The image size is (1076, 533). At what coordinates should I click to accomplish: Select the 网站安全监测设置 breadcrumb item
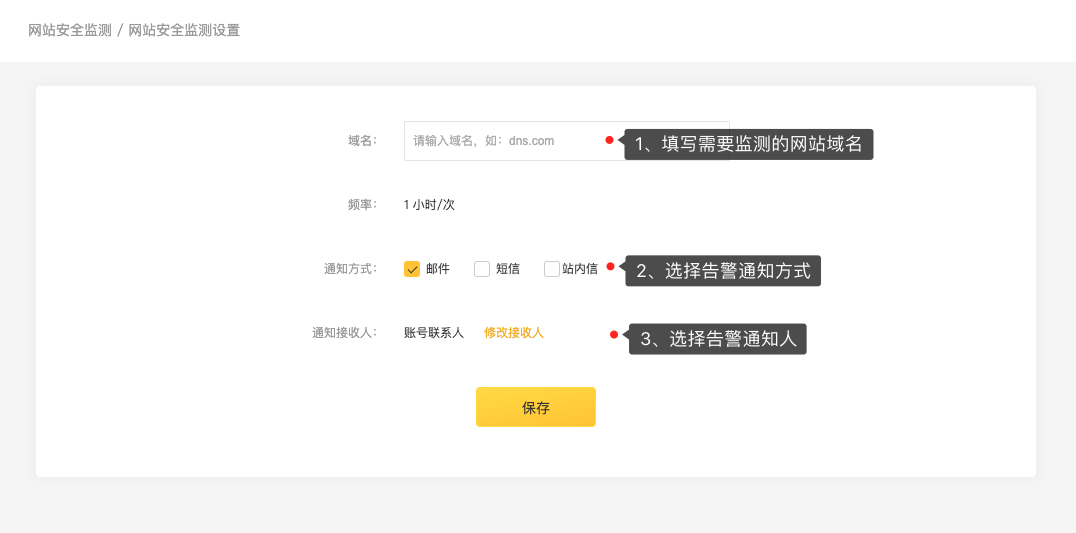pos(184,30)
